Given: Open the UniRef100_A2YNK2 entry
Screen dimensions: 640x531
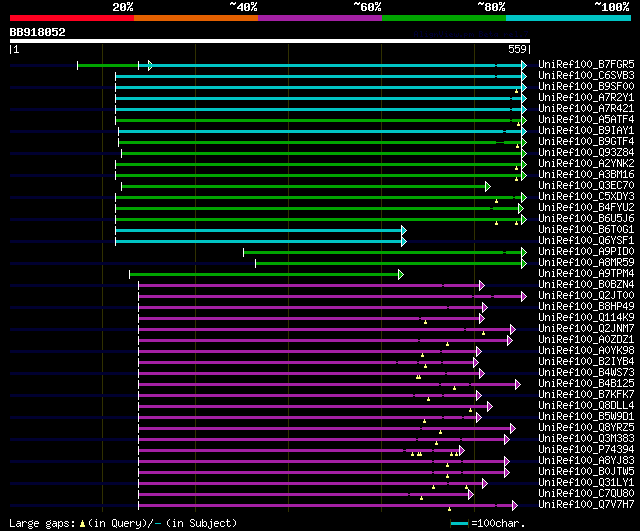Looking at the screenshot, I should [586, 164].
